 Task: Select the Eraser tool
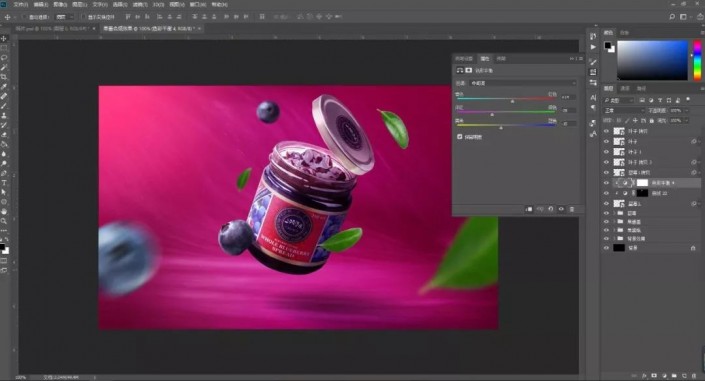coord(4,134)
